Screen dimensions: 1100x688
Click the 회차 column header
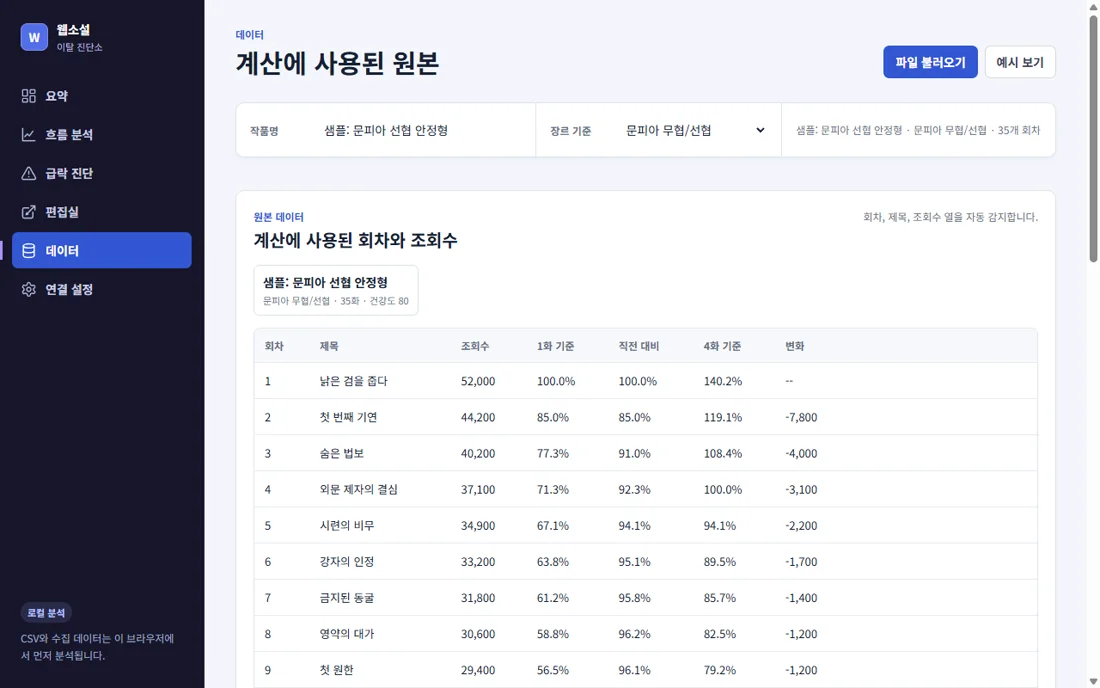tap(274, 346)
